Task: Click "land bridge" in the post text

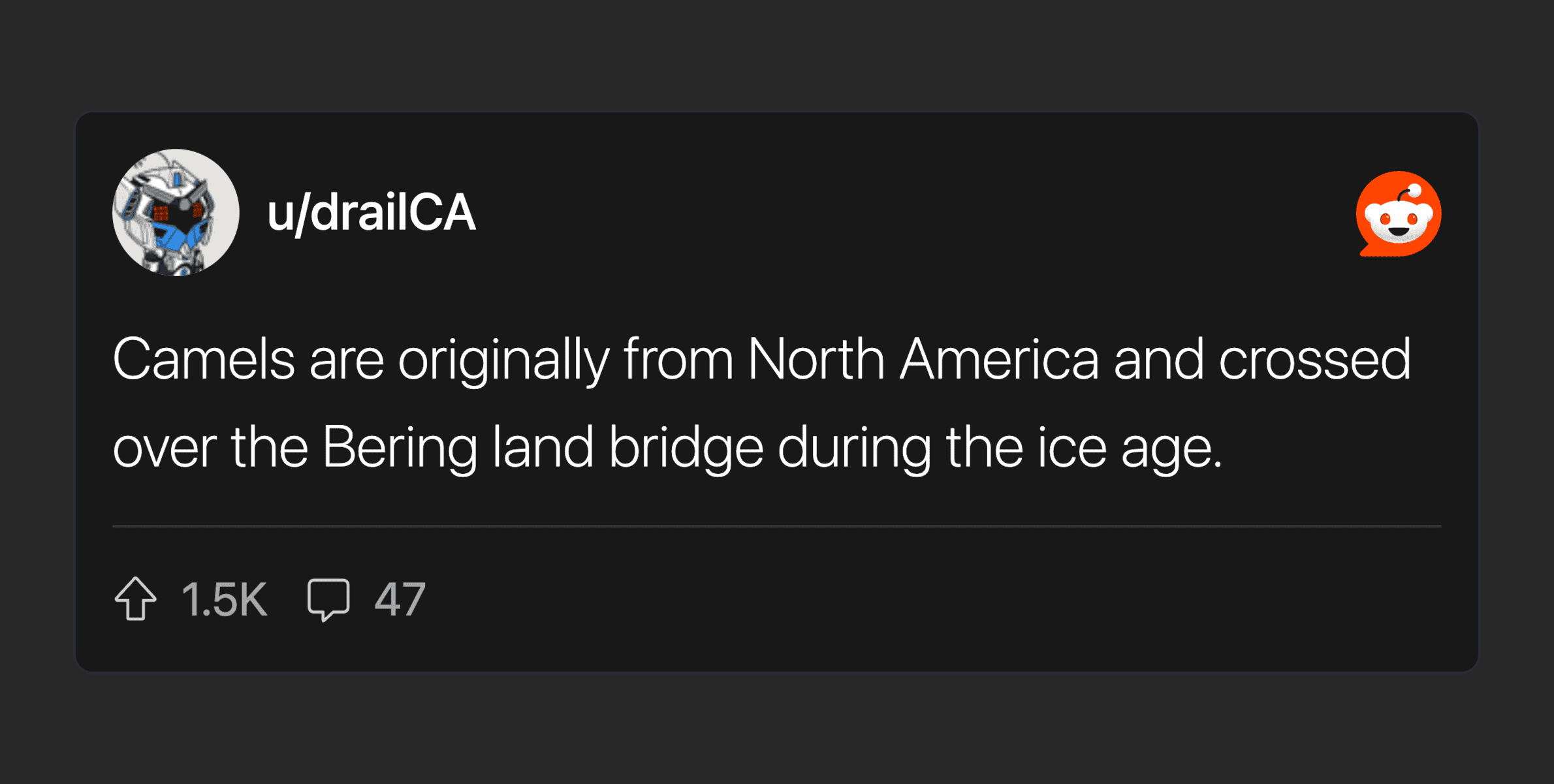Action: pos(627,448)
